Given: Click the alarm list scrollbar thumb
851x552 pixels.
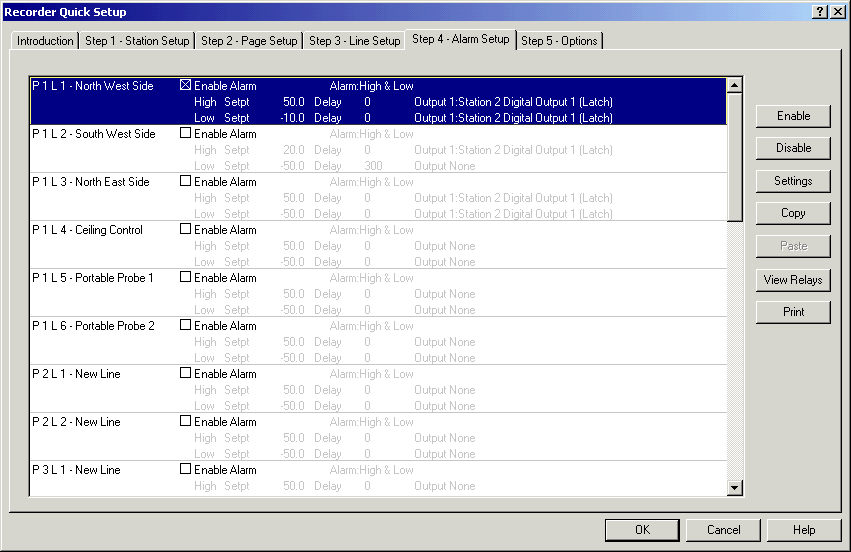Looking at the screenshot, I should tap(734, 157).
